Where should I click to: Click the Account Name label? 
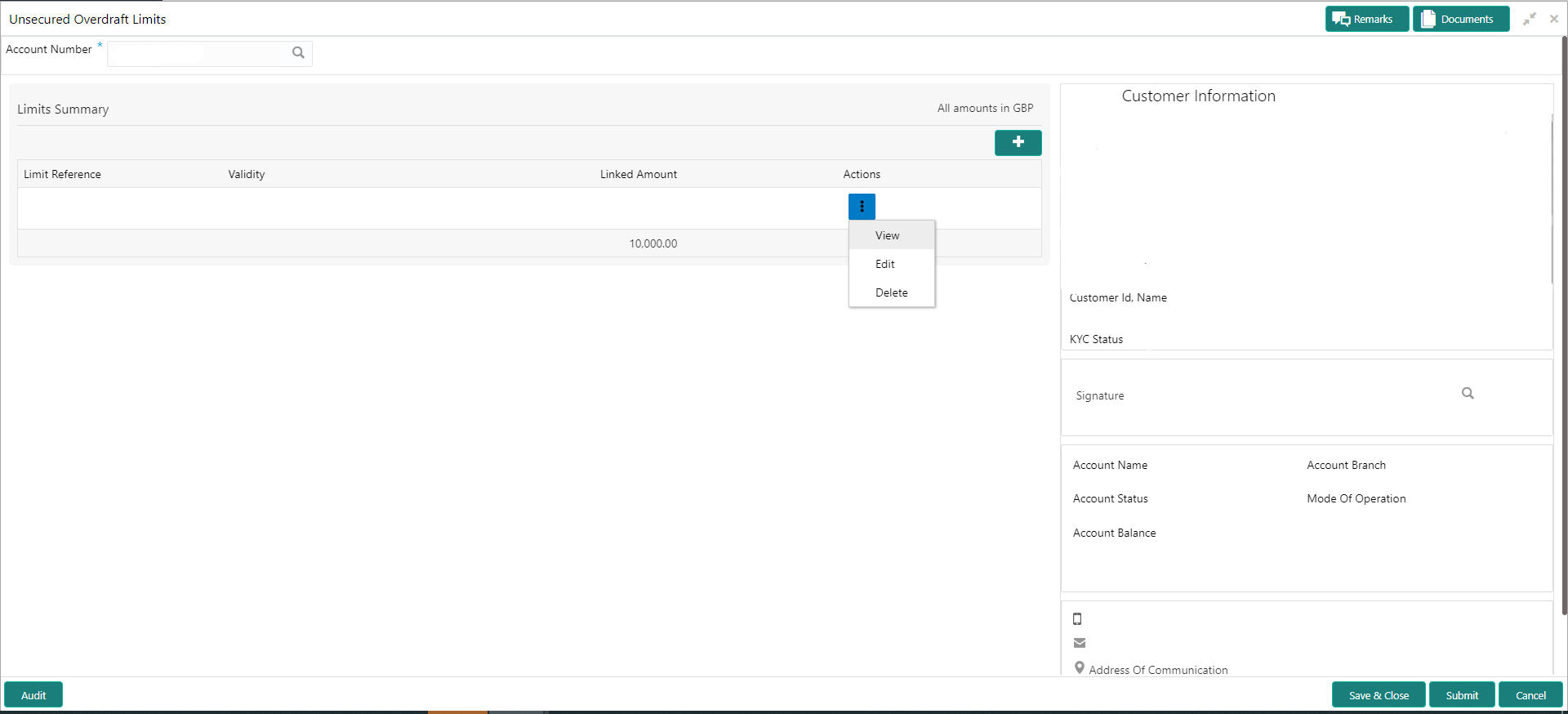[x=1110, y=465]
